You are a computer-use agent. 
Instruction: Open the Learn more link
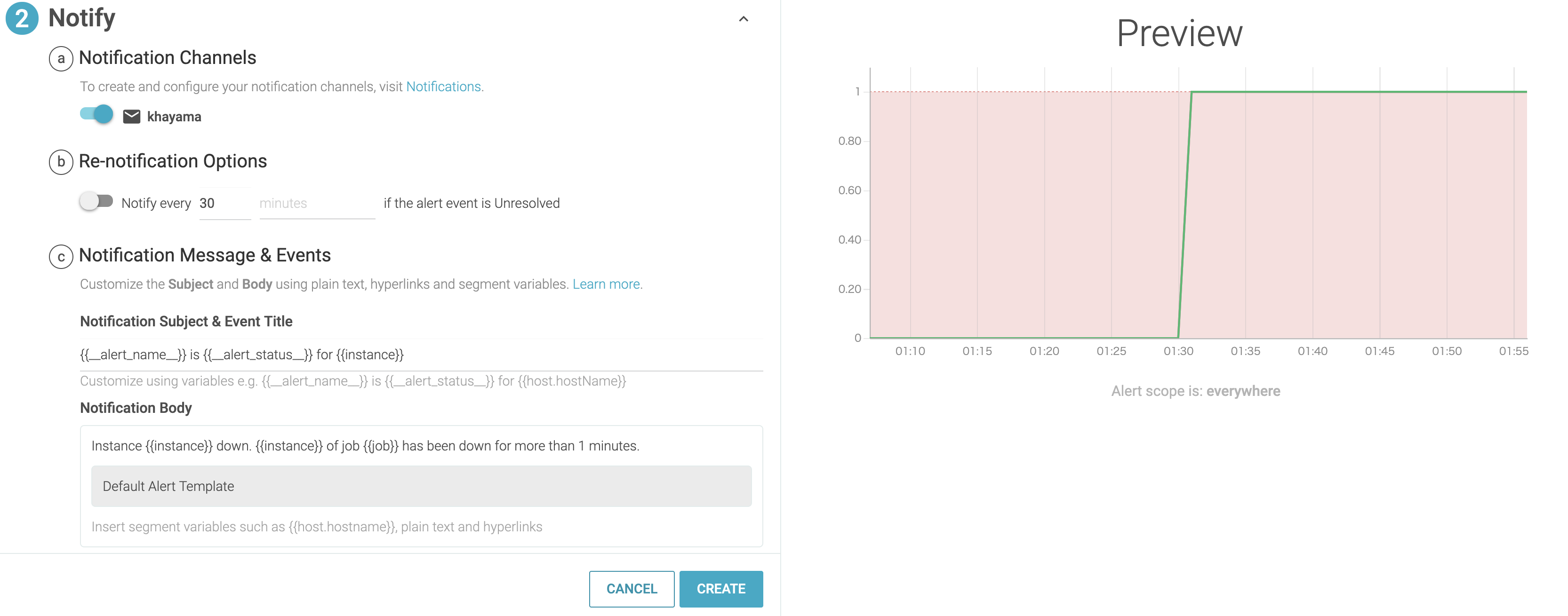(606, 284)
